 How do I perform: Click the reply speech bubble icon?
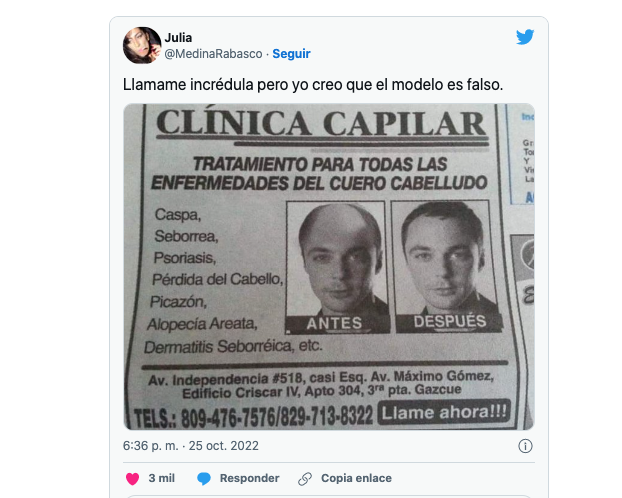[204, 479]
